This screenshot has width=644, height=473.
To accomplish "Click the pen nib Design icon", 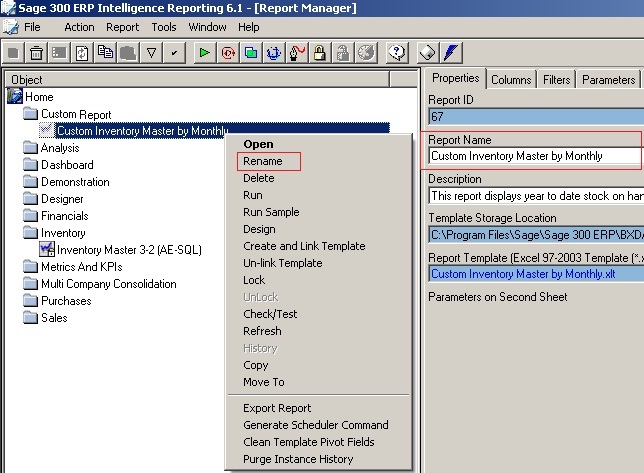I will (x=297, y=53).
